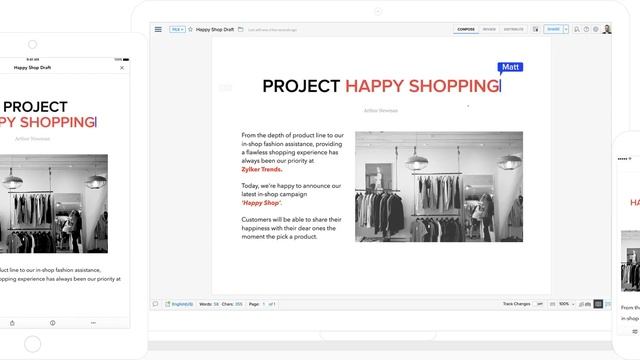Switch to the Distribute tab
This screenshot has height=360, width=640.
pyautogui.click(x=513, y=29)
